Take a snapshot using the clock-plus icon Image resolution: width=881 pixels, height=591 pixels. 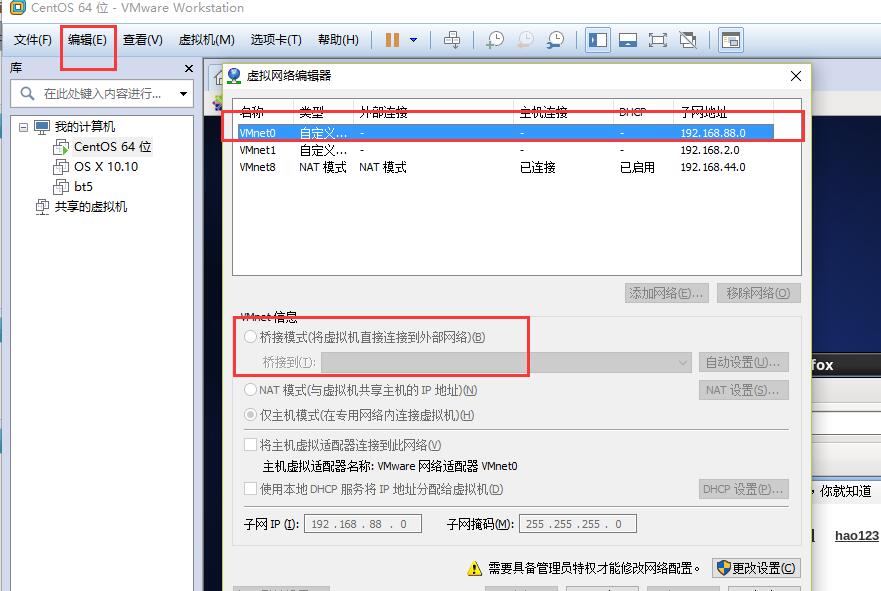pyautogui.click(x=495, y=40)
